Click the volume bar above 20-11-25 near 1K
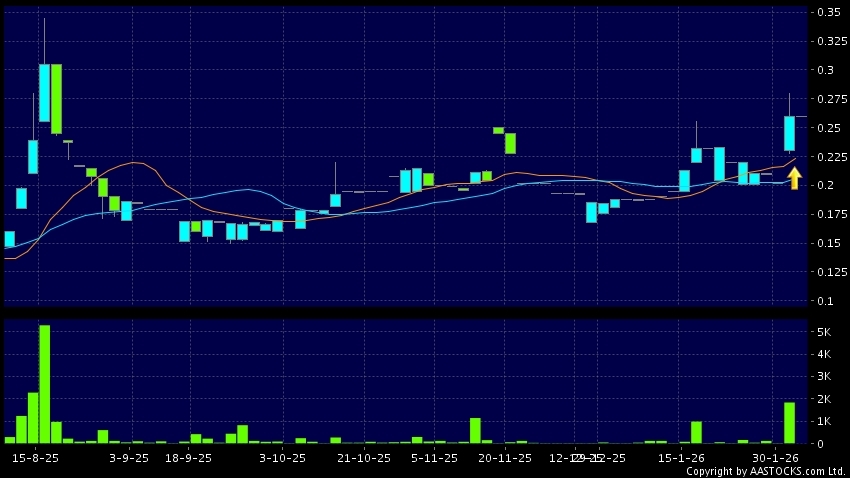This screenshot has height=478, width=850. click(475, 431)
